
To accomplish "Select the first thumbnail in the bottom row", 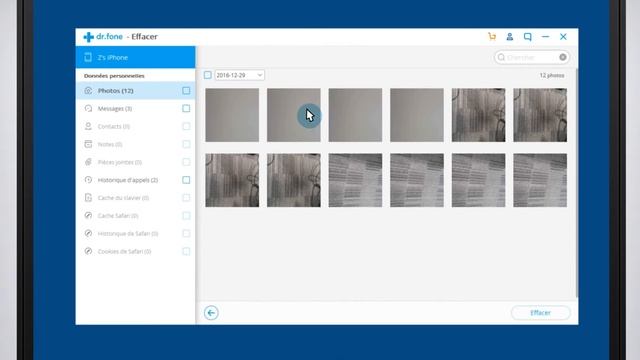I will [232, 180].
